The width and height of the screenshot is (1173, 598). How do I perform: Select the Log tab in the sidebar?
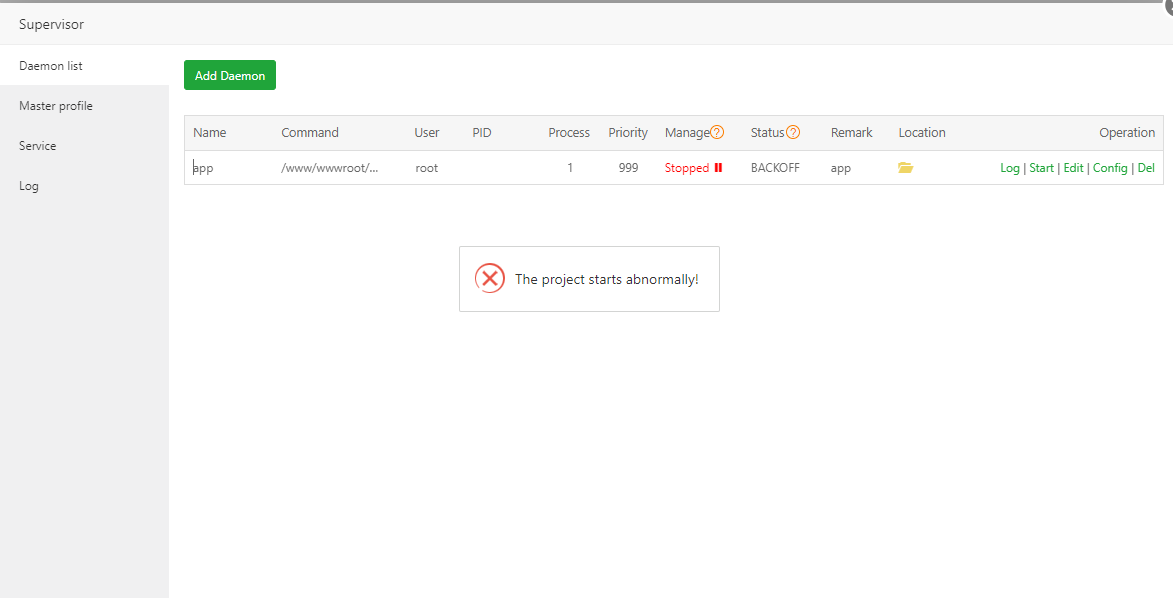pos(28,186)
